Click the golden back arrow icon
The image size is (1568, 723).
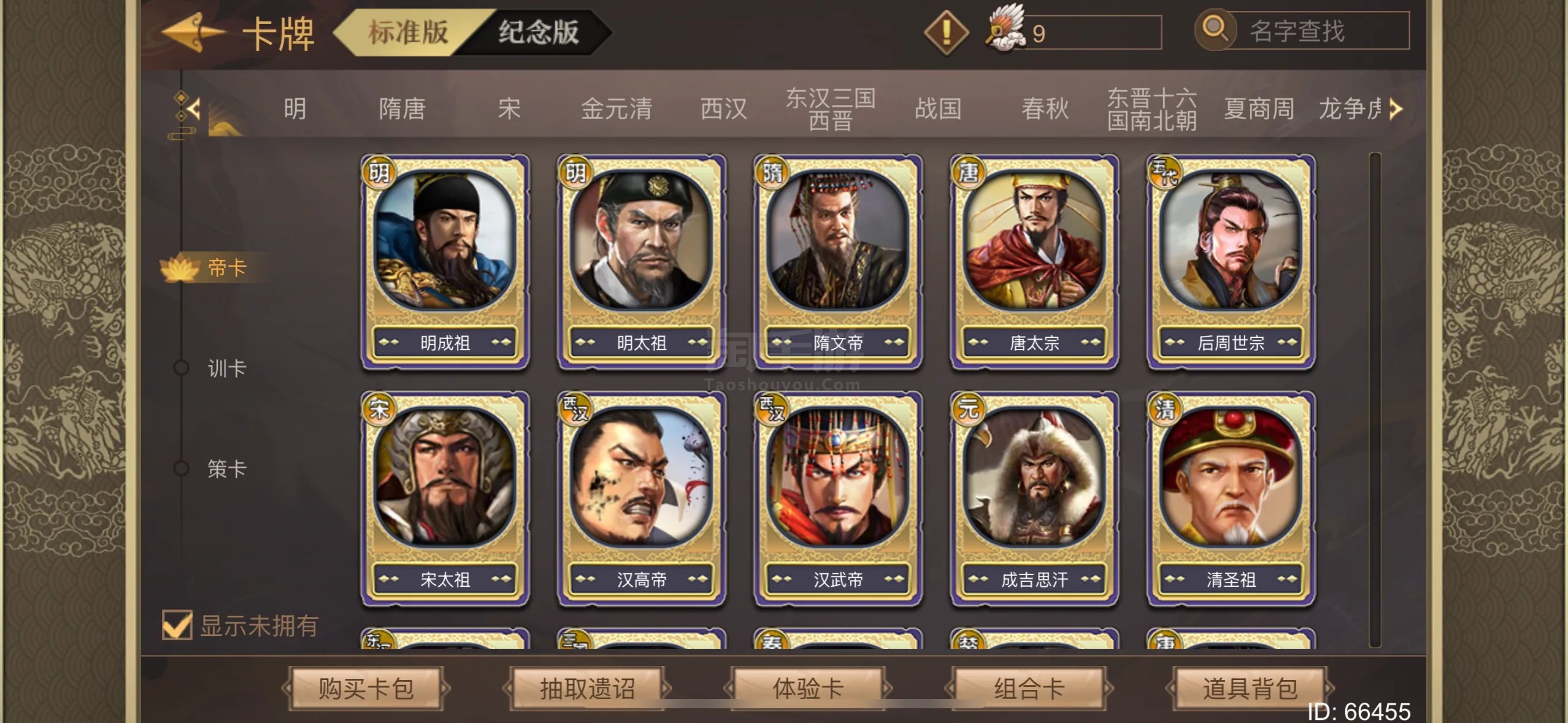(193, 32)
